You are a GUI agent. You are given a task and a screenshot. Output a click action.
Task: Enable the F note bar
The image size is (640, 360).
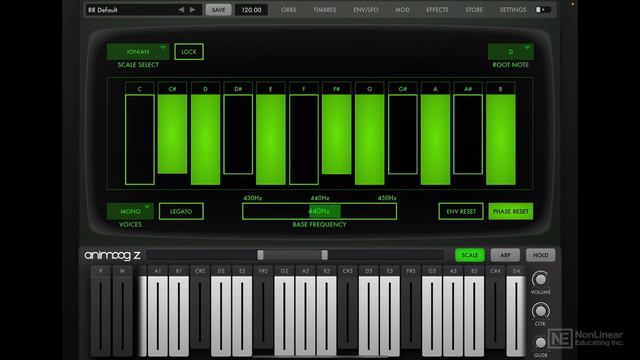pyautogui.click(x=304, y=140)
